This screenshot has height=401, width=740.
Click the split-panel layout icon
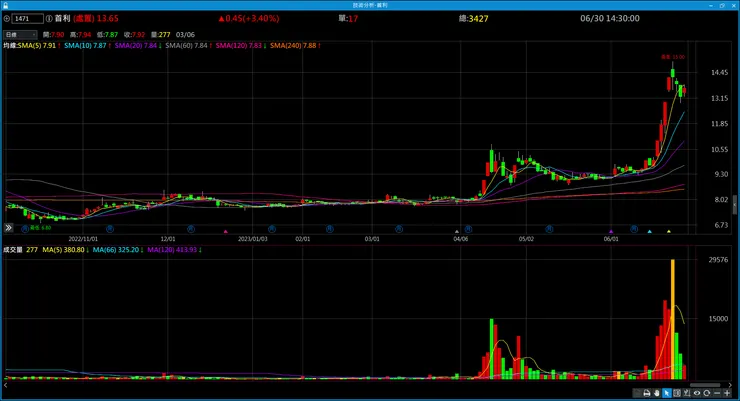677,393
